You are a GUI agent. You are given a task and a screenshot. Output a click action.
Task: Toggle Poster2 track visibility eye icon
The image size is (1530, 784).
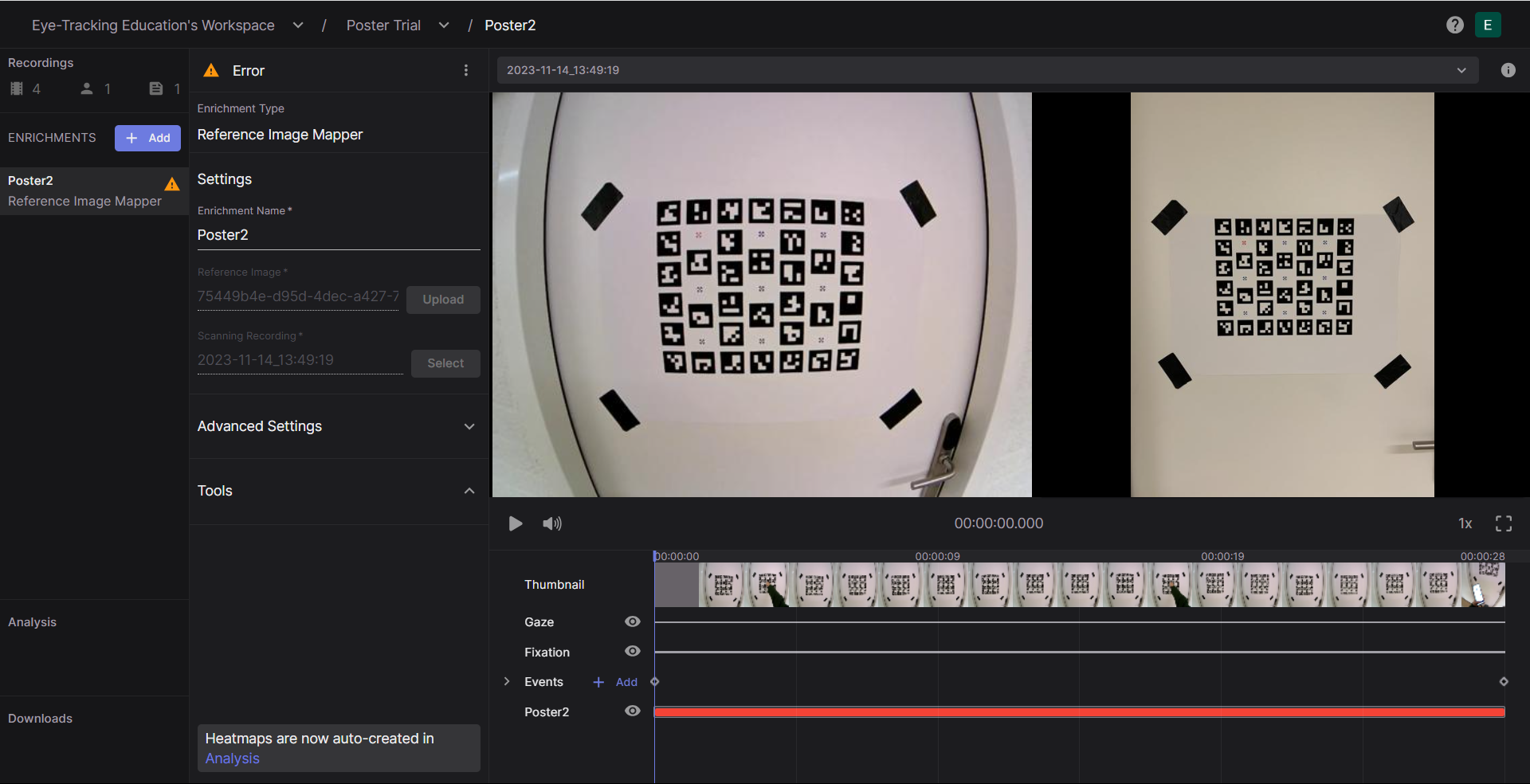point(633,711)
